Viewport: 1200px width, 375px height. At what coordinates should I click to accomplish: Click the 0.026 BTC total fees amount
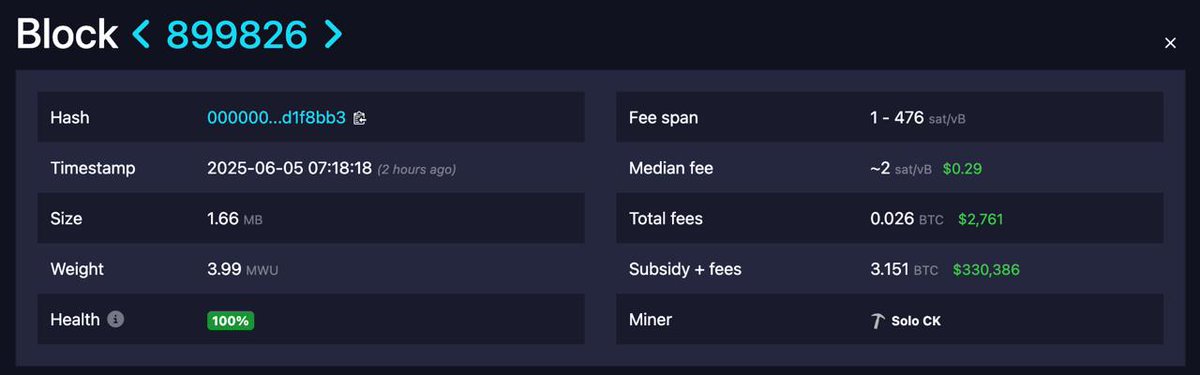(x=907, y=219)
